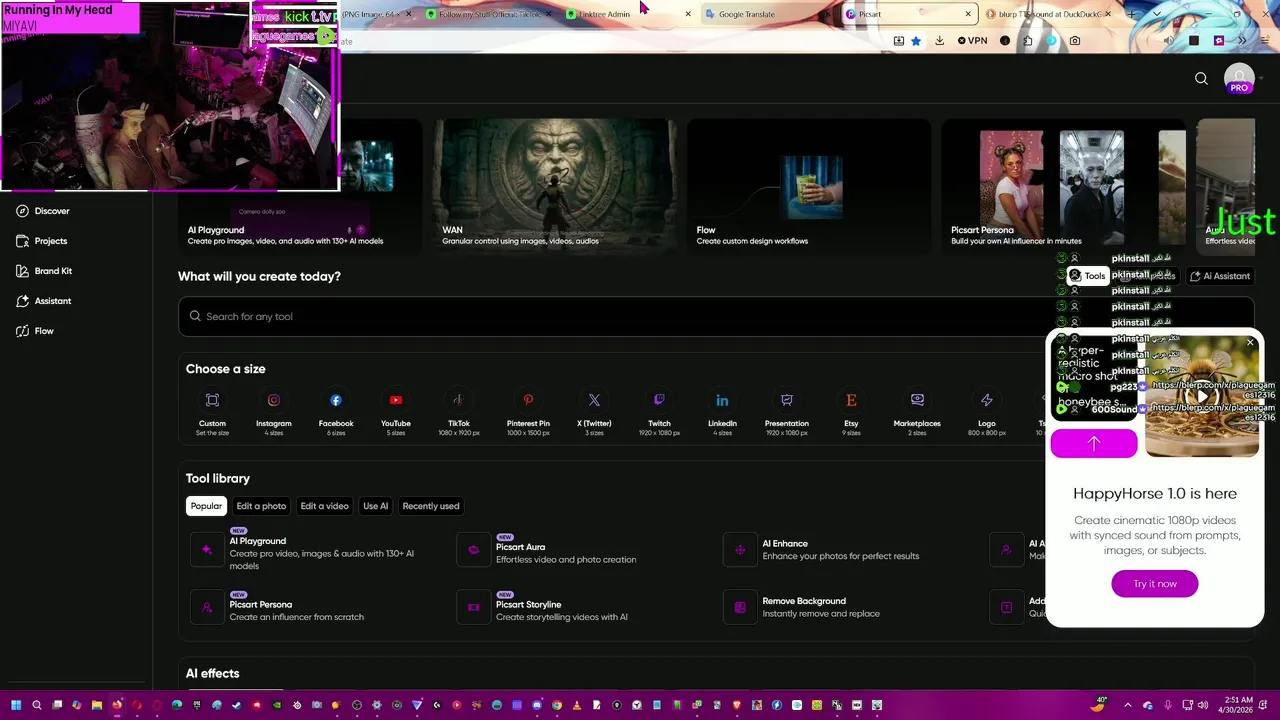Choose the Logo size preset

987,412
